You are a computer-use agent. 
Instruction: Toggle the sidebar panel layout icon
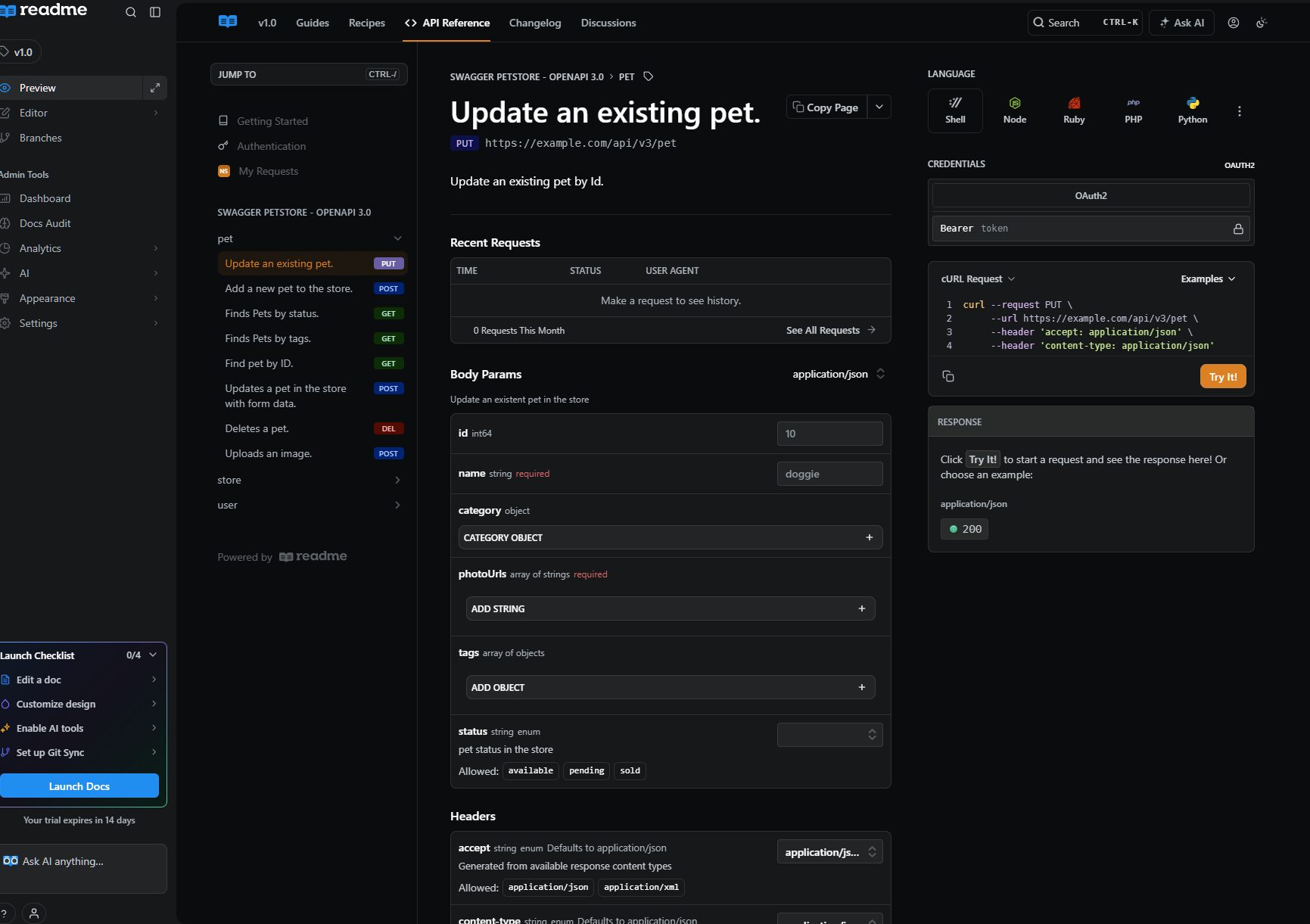pyautogui.click(x=155, y=12)
